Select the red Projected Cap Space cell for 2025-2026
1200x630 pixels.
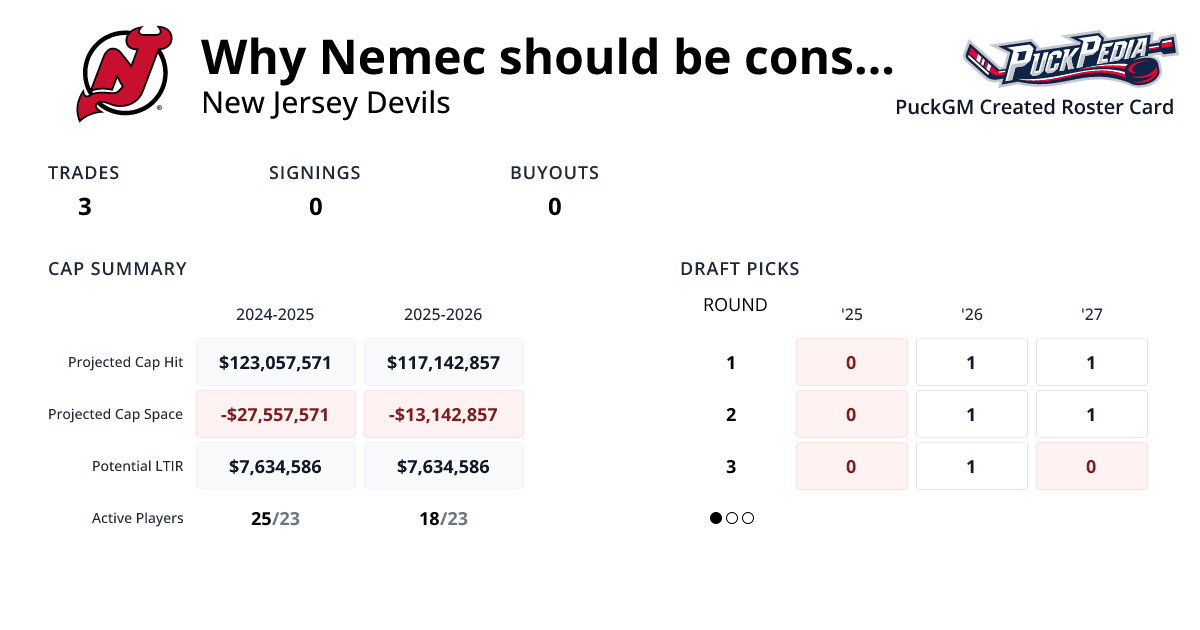point(444,413)
